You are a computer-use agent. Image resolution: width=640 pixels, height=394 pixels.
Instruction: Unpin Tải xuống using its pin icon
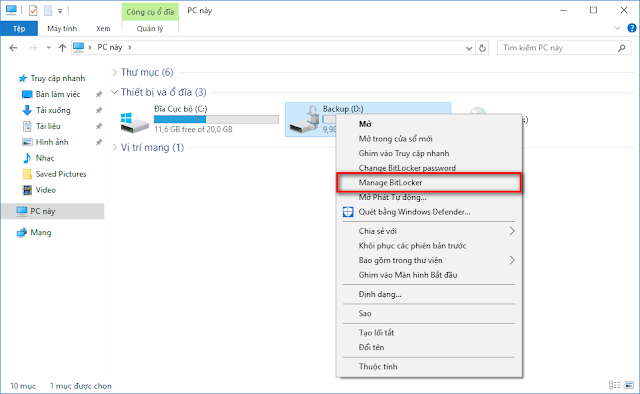tap(98, 110)
